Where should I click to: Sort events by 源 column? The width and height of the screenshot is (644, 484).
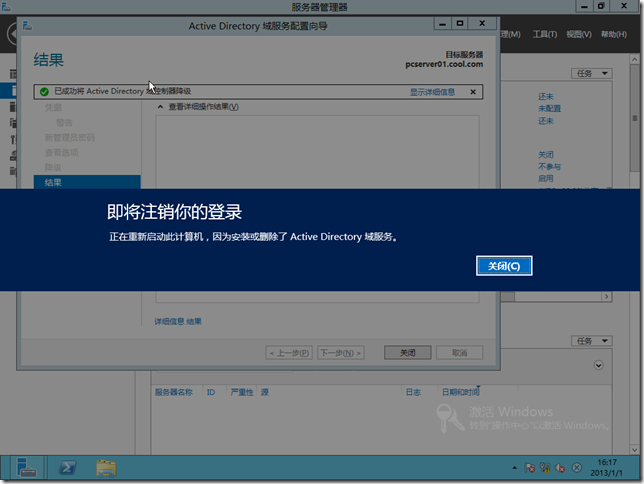[264, 392]
